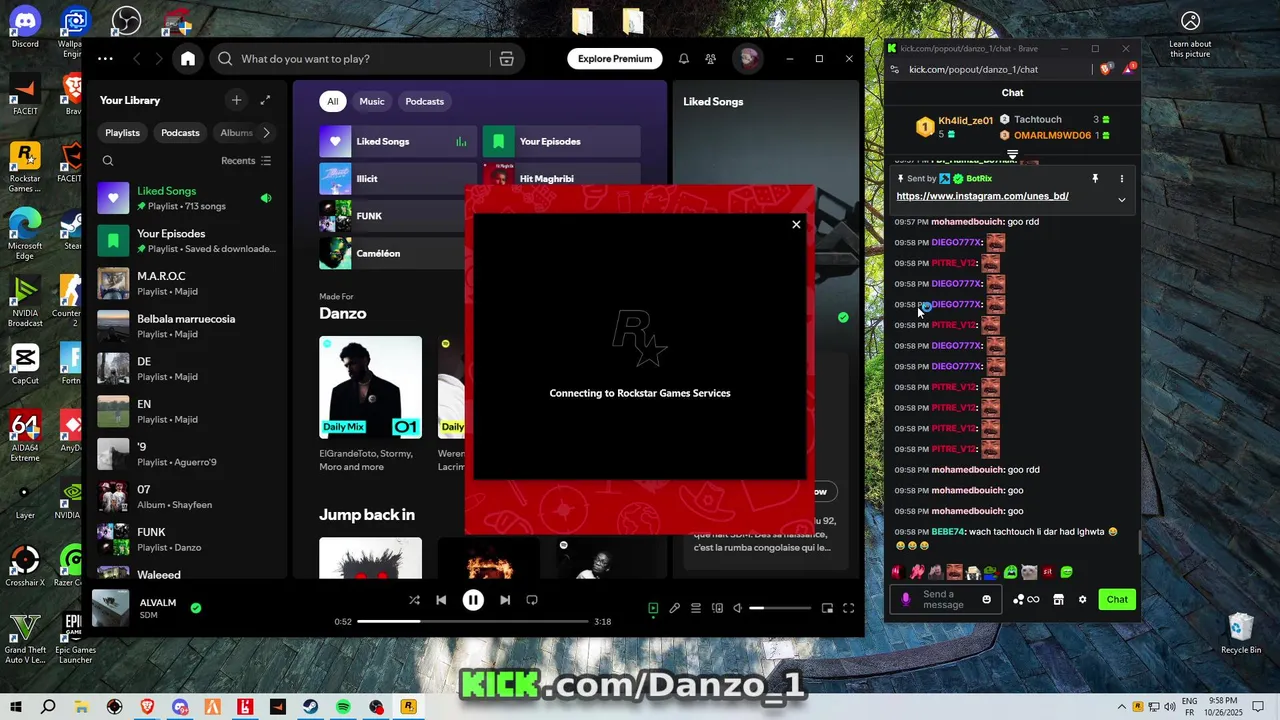Open Spotify browse icon in search bar
1280x720 pixels.
[506, 59]
